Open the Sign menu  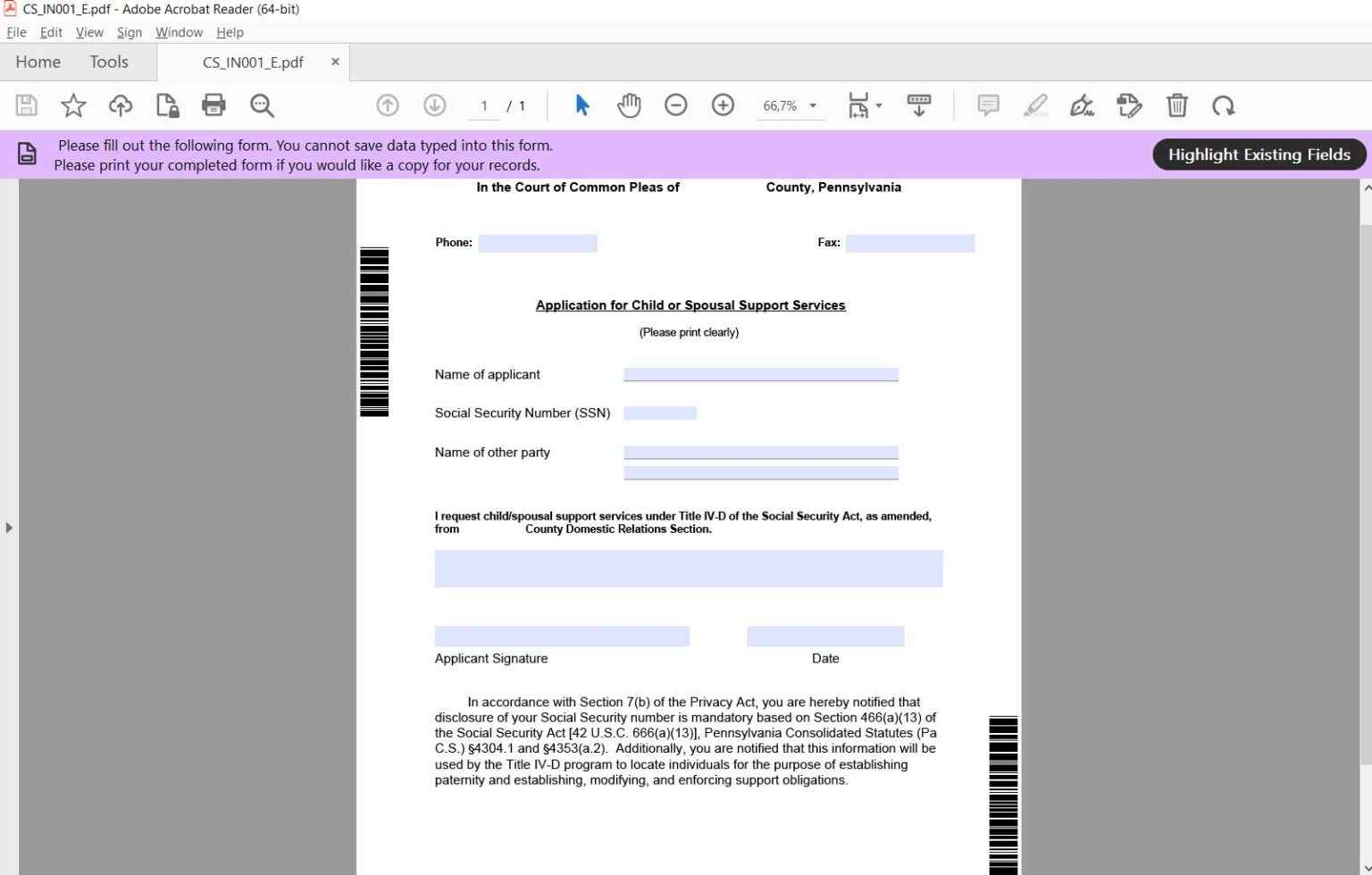[130, 32]
